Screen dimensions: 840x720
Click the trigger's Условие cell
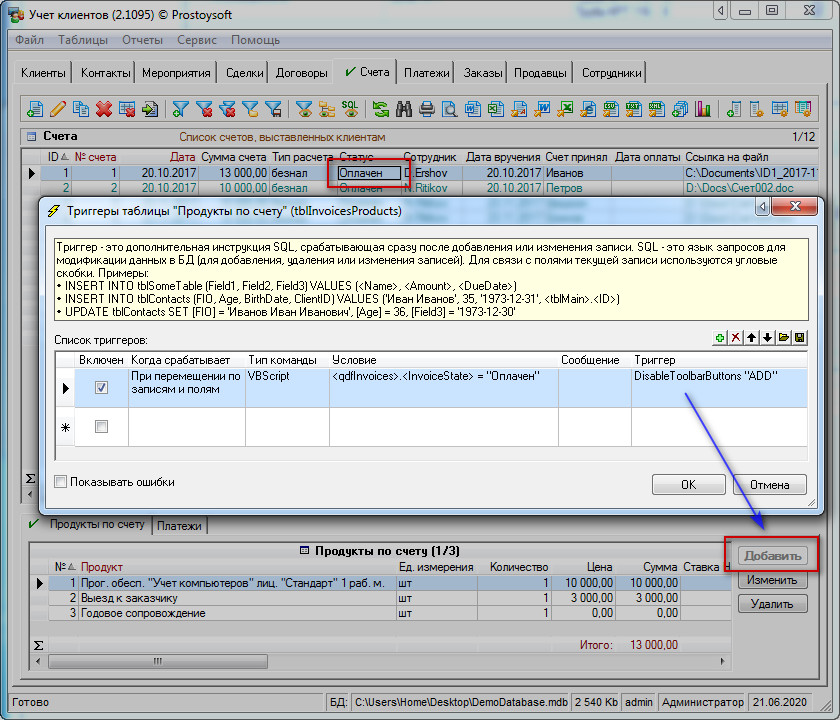[x=442, y=388]
